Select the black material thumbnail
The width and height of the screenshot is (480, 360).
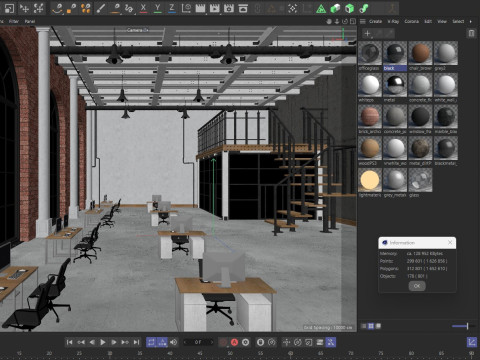(x=395, y=53)
